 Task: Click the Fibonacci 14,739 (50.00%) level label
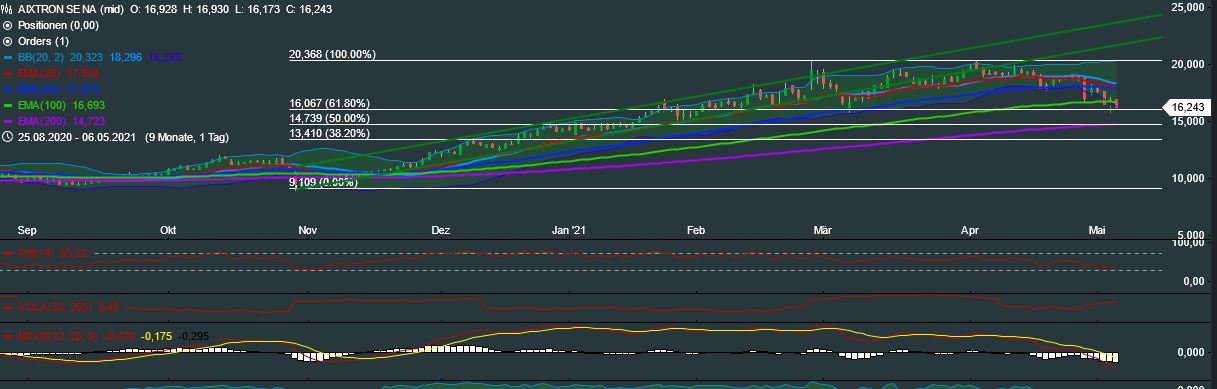pos(330,118)
